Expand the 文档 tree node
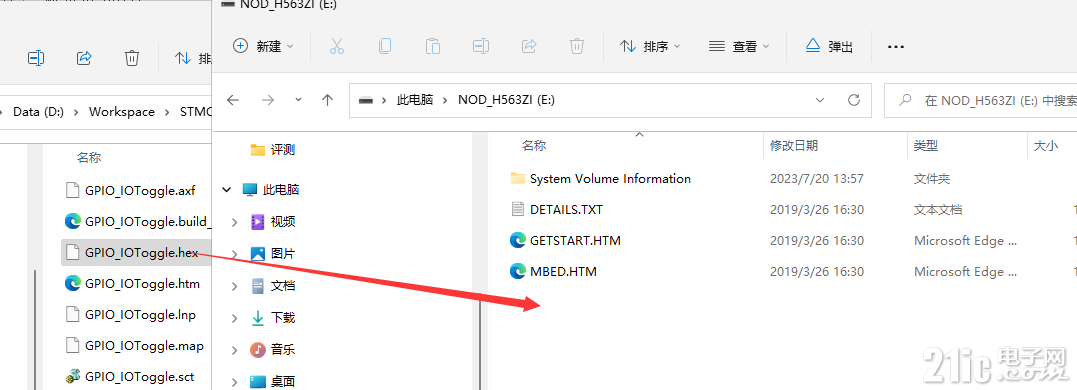Viewport: 1077px width, 390px height. [x=234, y=286]
